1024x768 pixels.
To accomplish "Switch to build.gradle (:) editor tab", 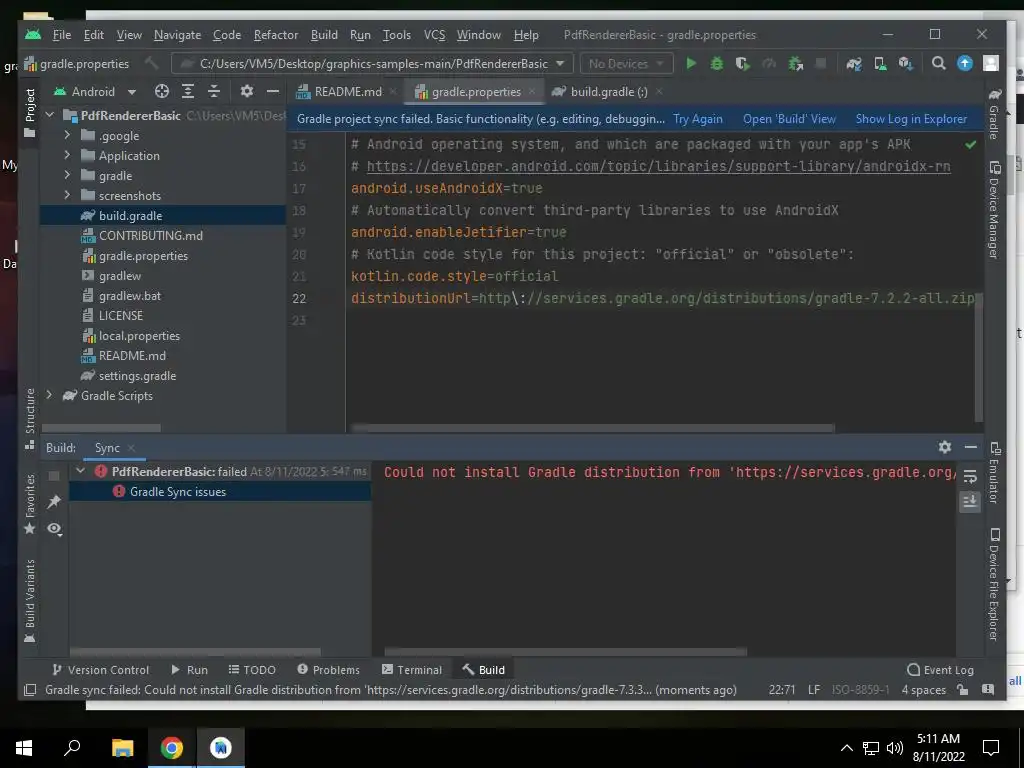I will tap(608, 91).
